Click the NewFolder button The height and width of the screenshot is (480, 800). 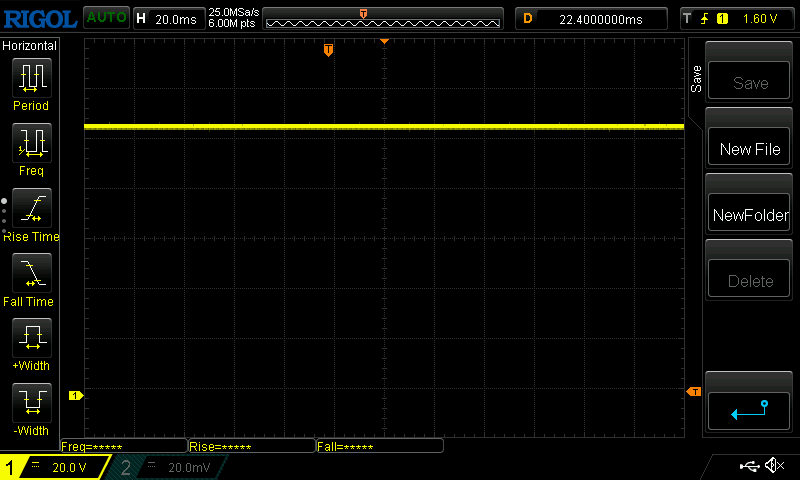click(x=748, y=215)
